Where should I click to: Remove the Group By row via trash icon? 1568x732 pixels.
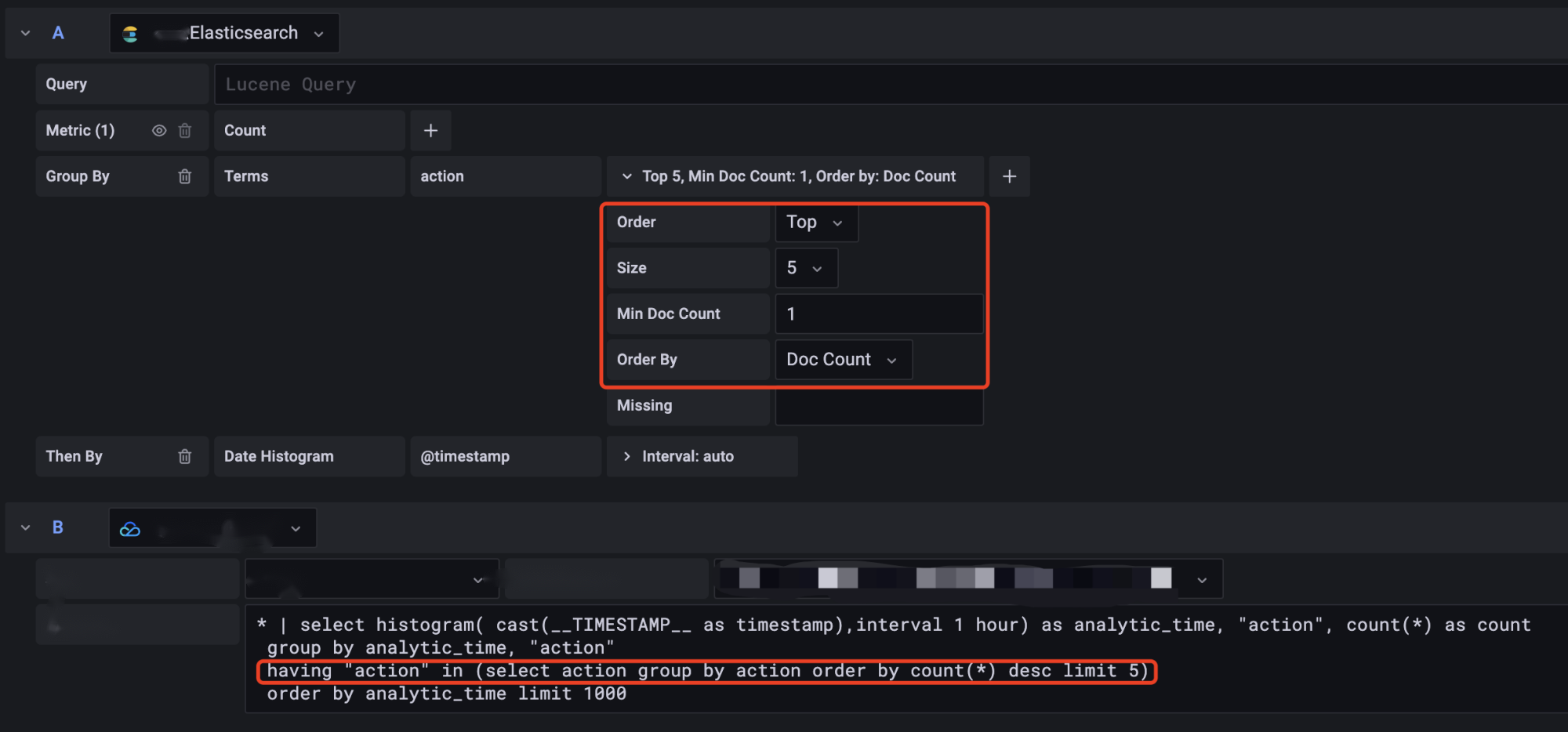(185, 176)
